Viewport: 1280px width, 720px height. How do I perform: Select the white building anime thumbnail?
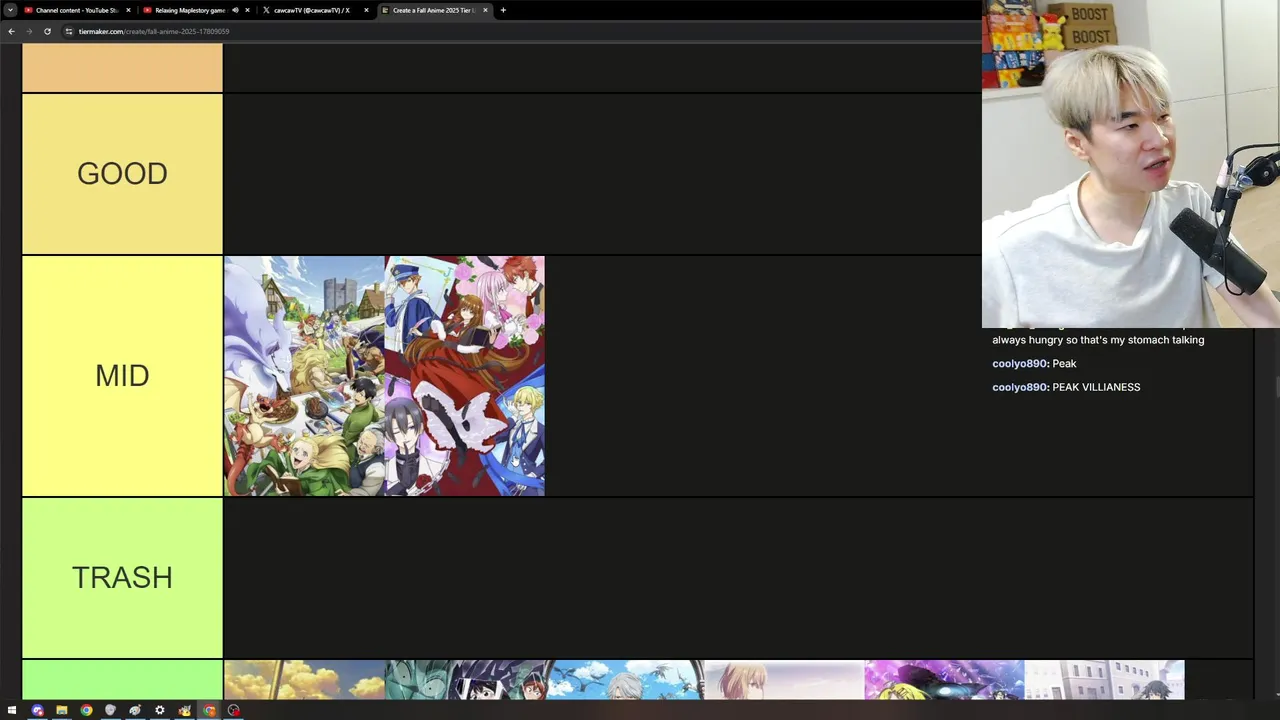pyautogui.click(x=1105, y=680)
